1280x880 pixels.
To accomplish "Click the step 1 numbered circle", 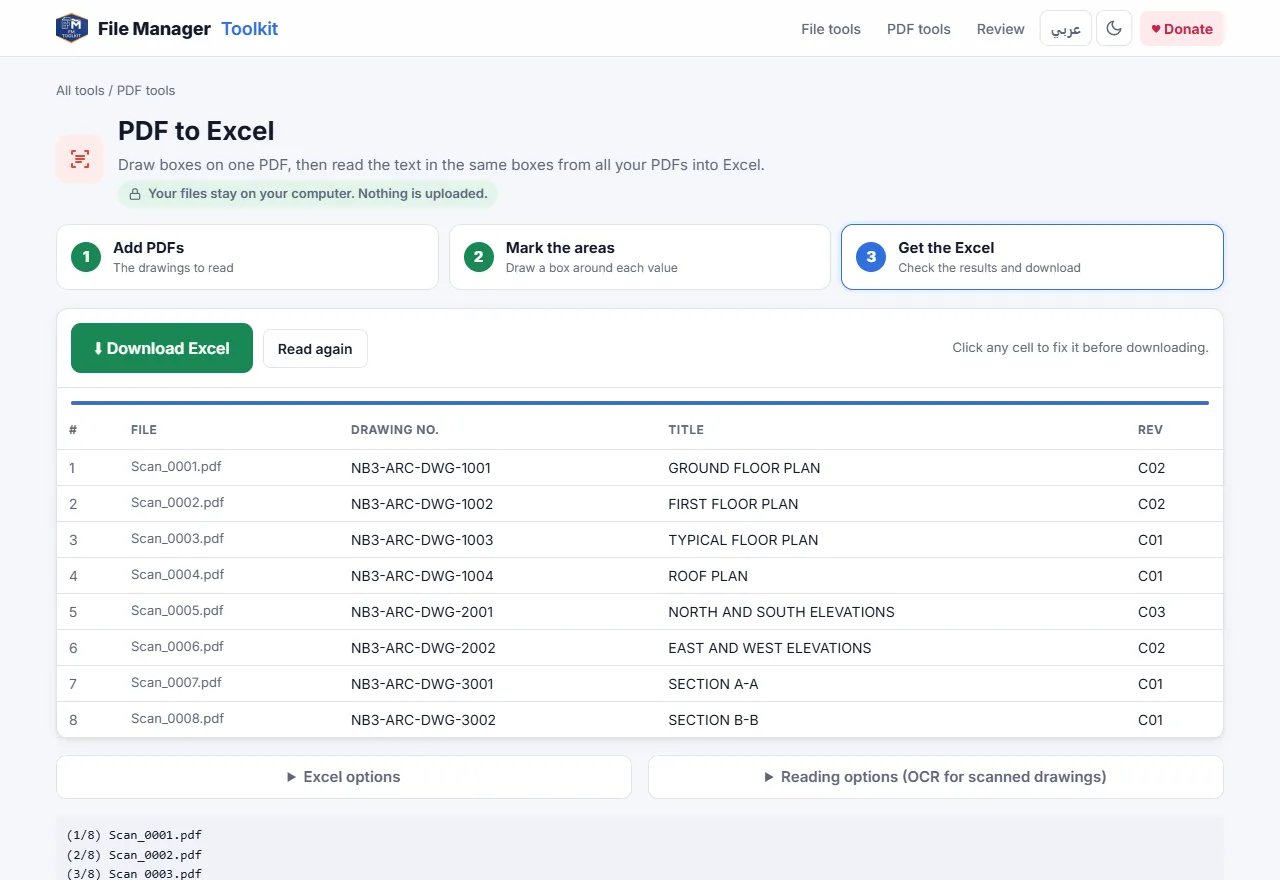I will pyautogui.click(x=86, y=257).
